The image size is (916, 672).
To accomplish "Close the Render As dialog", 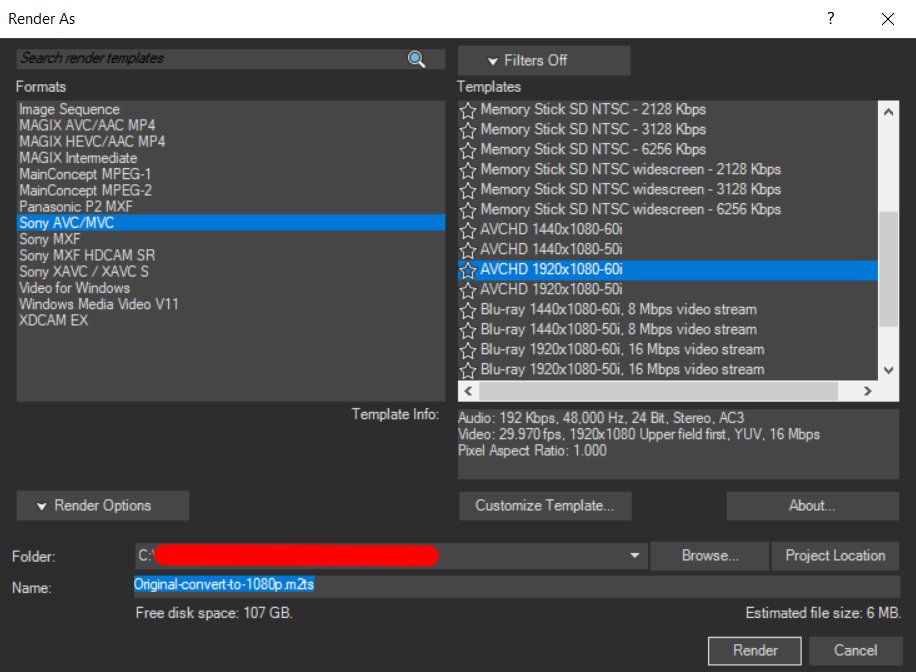I will (x=887, y=19).
